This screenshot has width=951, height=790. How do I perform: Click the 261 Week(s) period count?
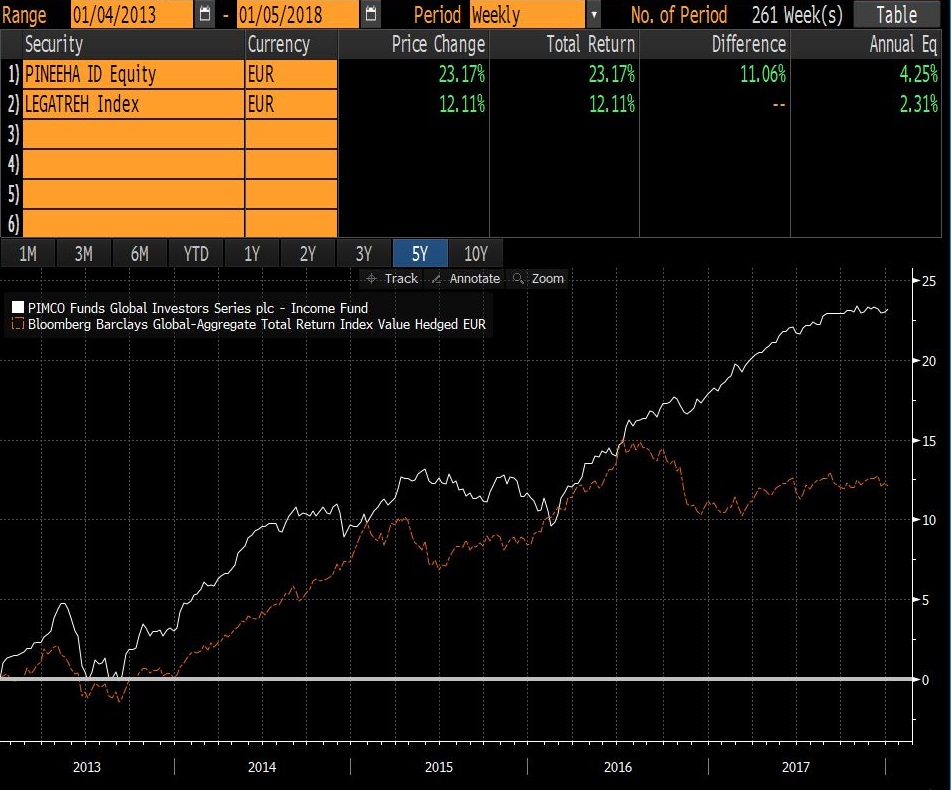(797, 15)
